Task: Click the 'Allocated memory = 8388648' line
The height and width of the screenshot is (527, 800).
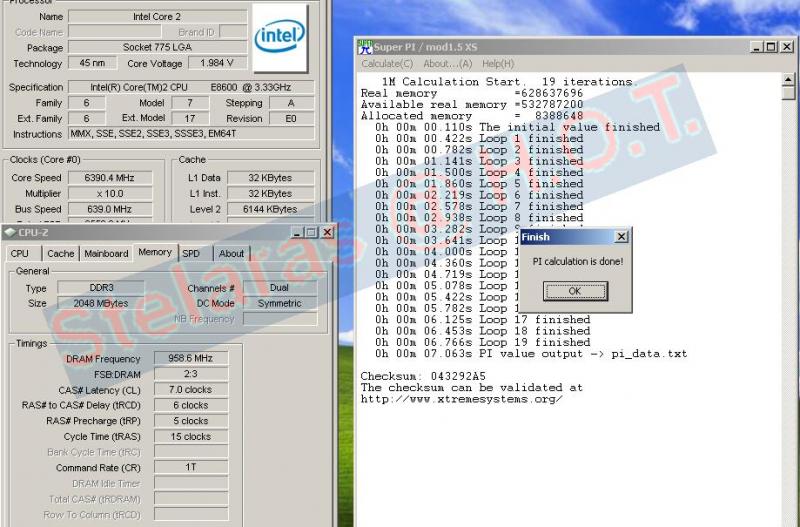Action: (472, 116)
